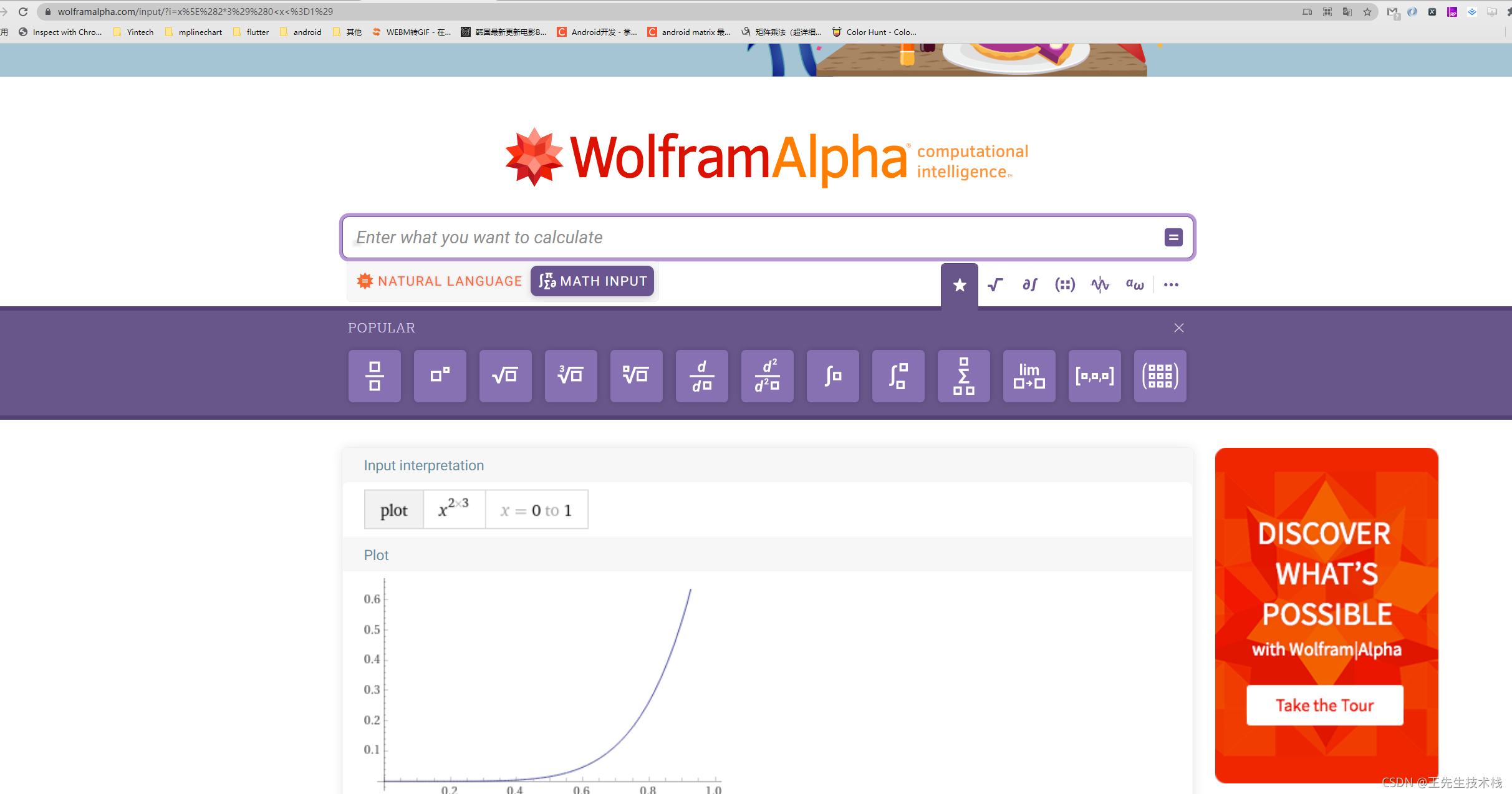Close the Popular templates panel
Image resolution: width=1512 pixels, height=794 pixels.
1178,328
